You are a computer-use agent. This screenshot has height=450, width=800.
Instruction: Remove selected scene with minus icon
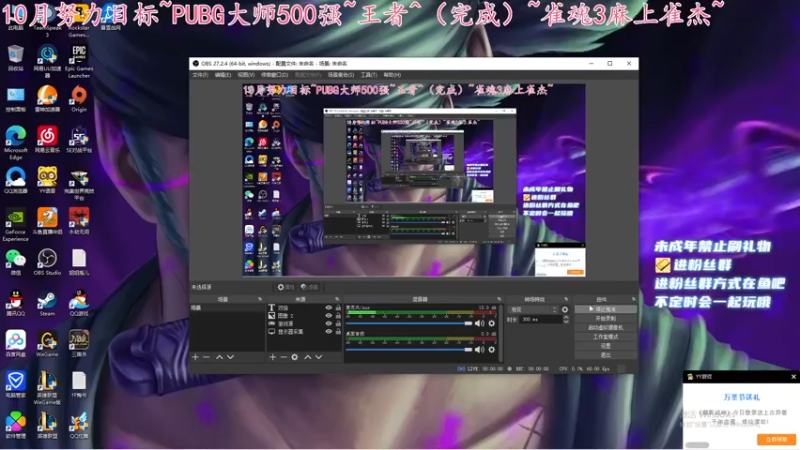point(206,357)
